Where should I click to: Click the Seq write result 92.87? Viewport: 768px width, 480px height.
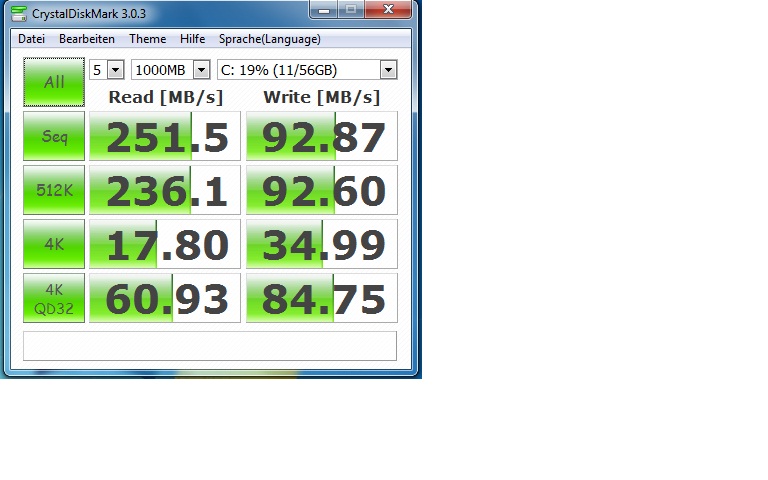322,136
